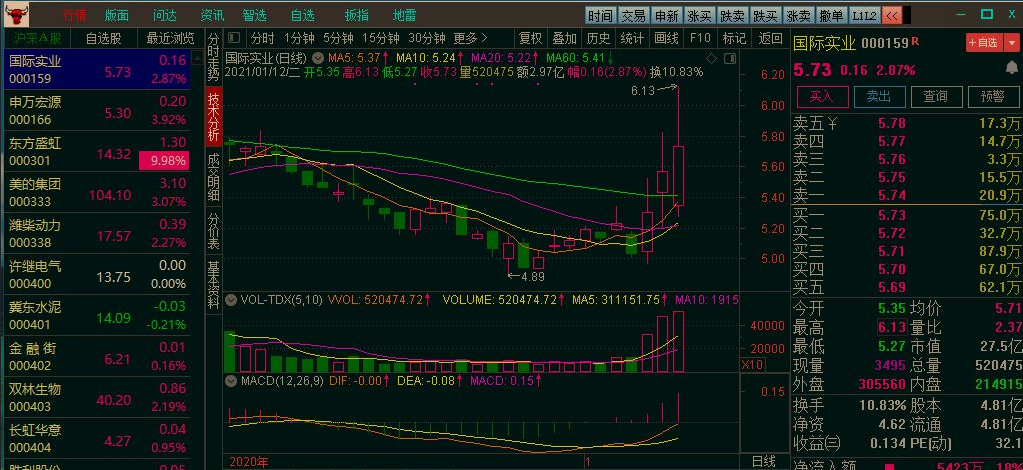Image resolution: width=1023 pixels, height=470 pixels.
Task: Open the 问达 menu
Action: pos(165,15)
